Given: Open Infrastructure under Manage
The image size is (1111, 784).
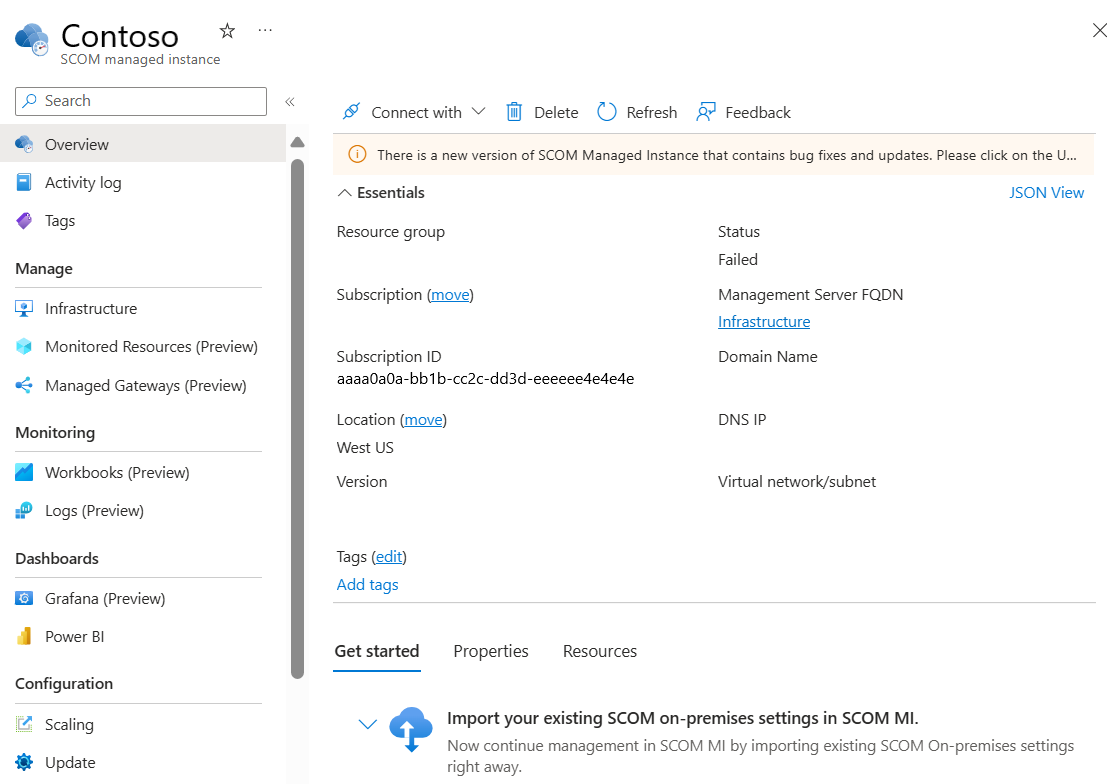Looking at the screenshot, I should 90,308.
